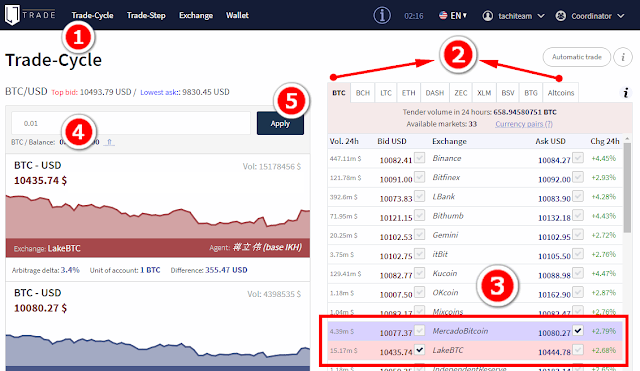640x371 pixels.
Task: Click the US flag language icon
Action: (x=443, y=16)
